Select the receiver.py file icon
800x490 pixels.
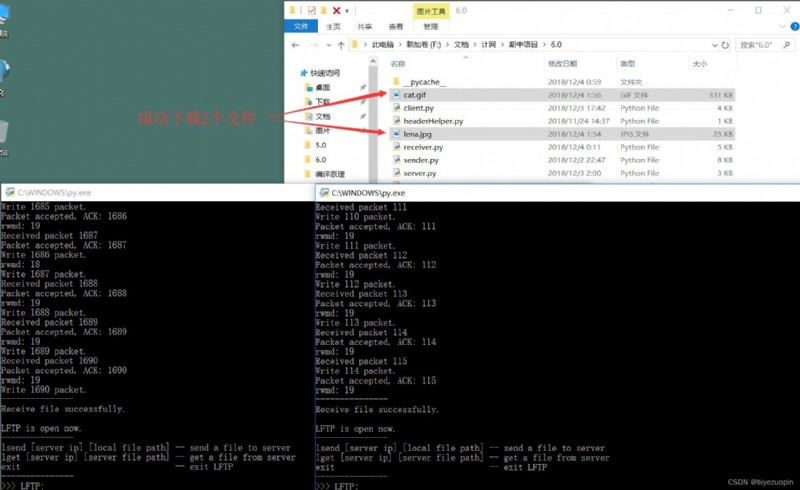click(397, 147)
